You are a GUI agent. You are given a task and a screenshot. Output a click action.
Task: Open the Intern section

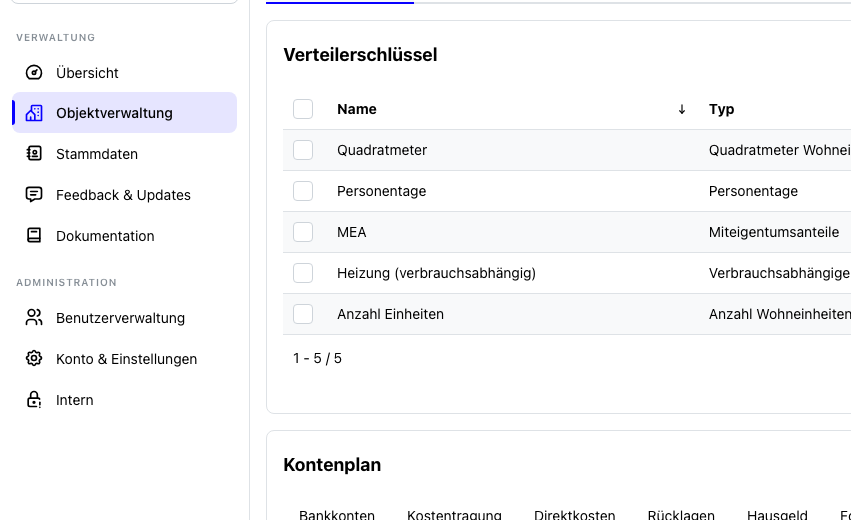[x=124, y=399]
